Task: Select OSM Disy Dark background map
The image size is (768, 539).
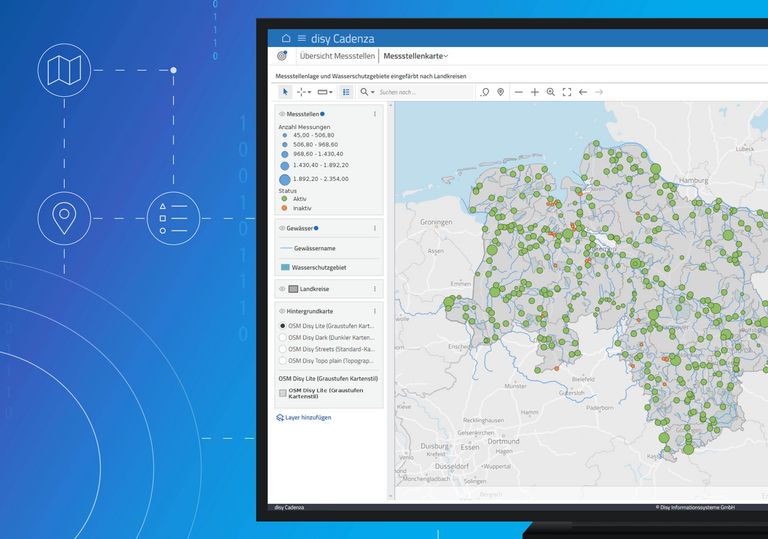Action: (x=283, y=337)
